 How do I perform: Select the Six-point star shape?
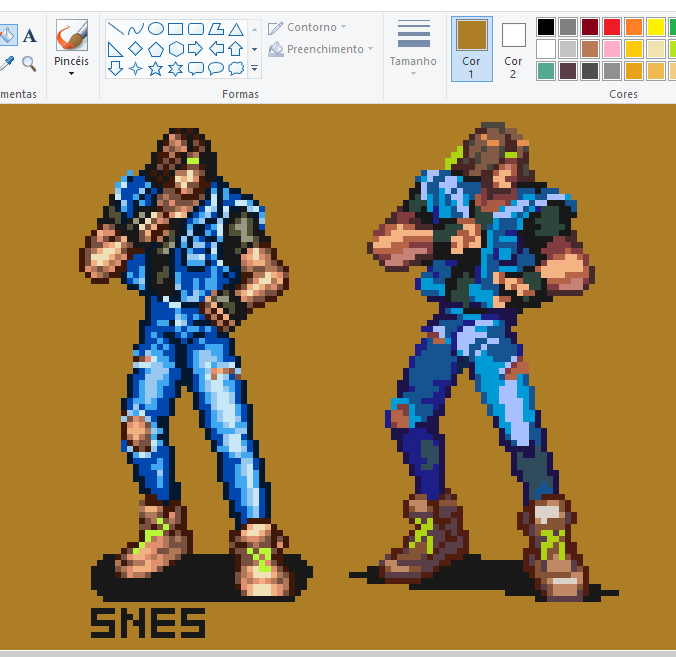click(175, 69)
